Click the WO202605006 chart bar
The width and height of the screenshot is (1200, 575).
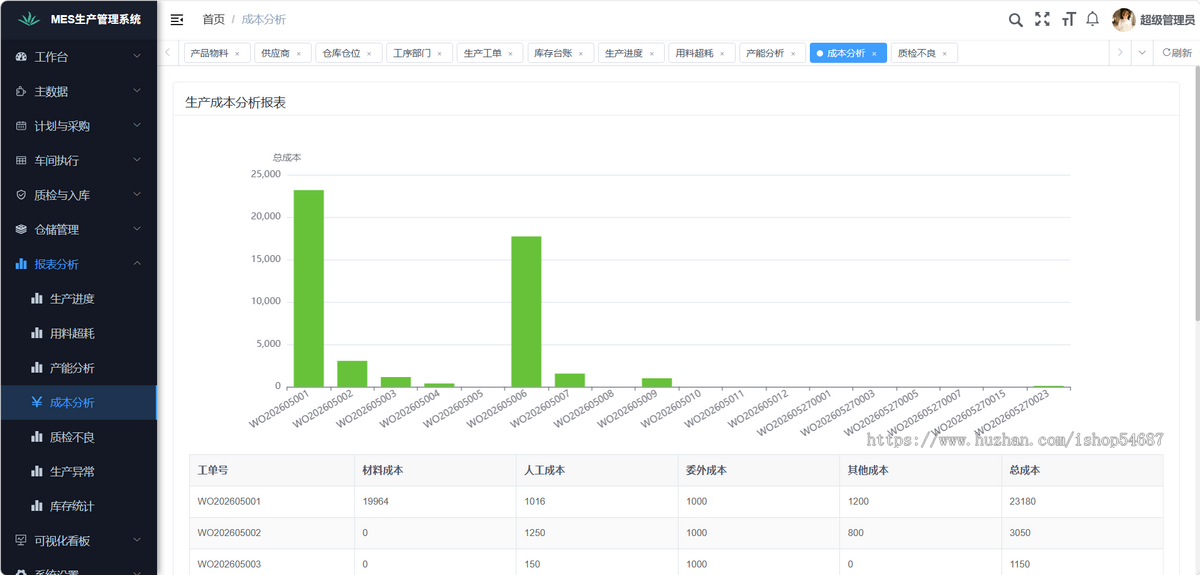click(526, 312)
